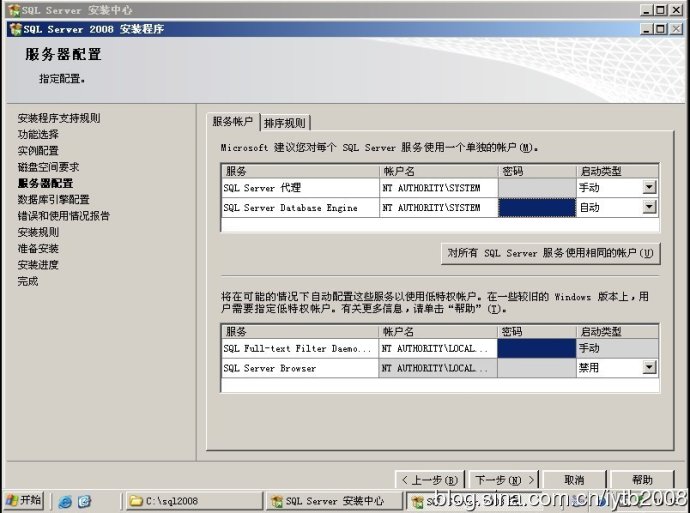Click 数据库引擎配置 step in sidebar
Image resolution: width=690 pixels, height=513 pixels.
[x=54, y=199]
